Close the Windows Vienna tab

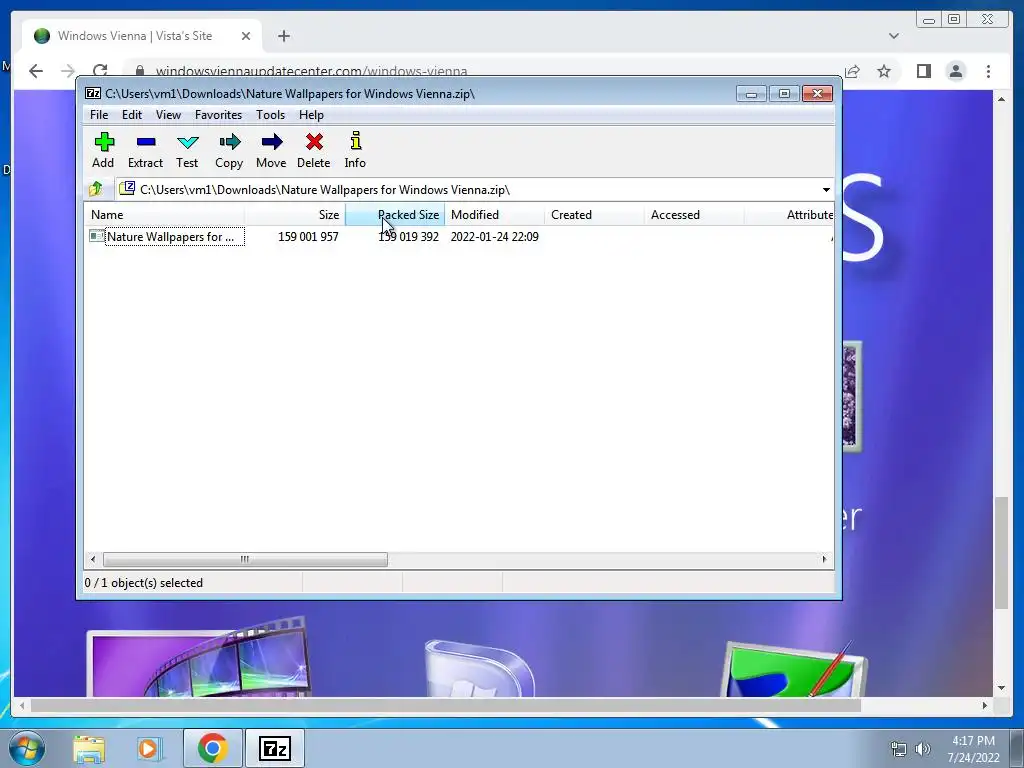pyautogui.click(x=246, y=36)
